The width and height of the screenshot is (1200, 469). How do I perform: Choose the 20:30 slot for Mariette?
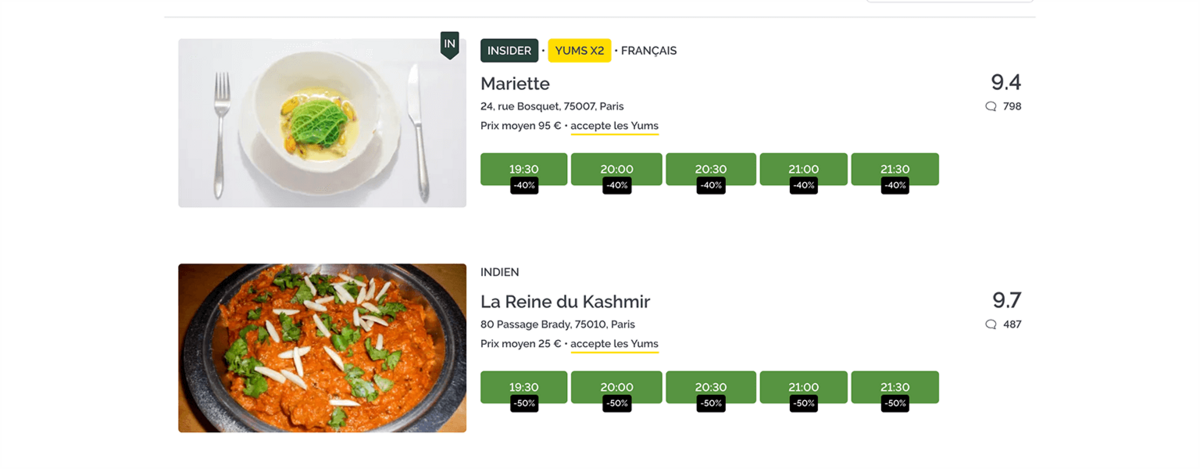click(x=711, y=169)
